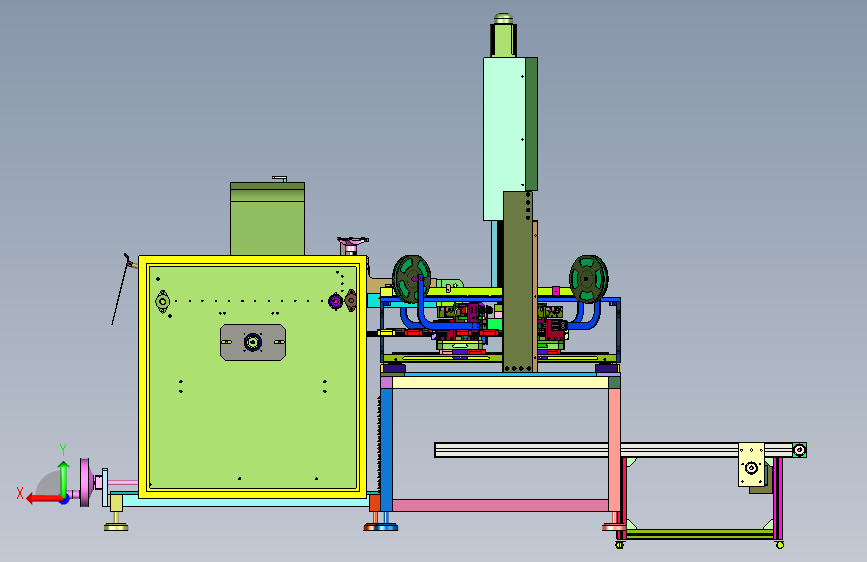Select the brown flange beside the purple knob
867x562 pixels.
(x=351, y=301)
